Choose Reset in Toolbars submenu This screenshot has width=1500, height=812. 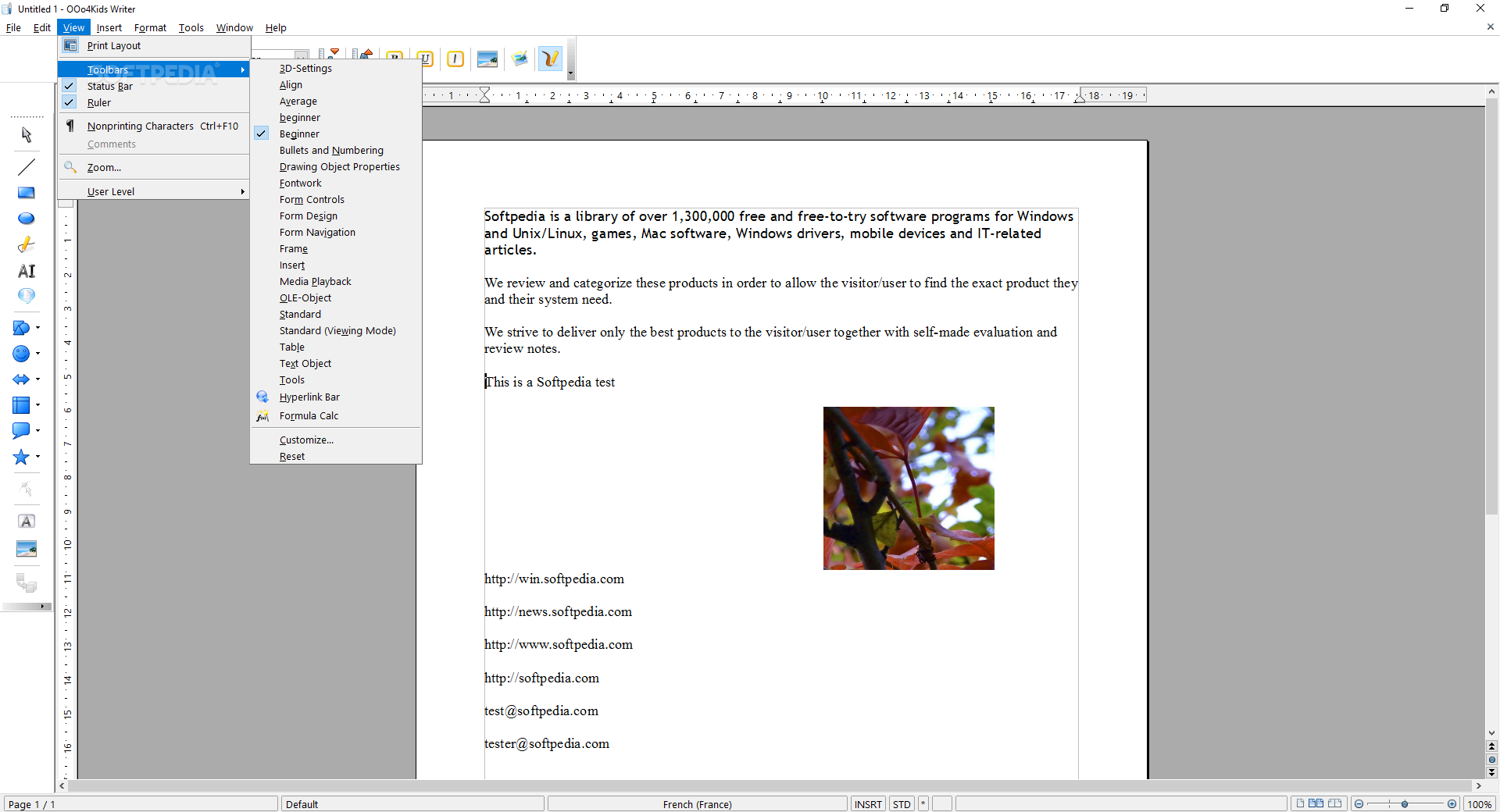336,456
